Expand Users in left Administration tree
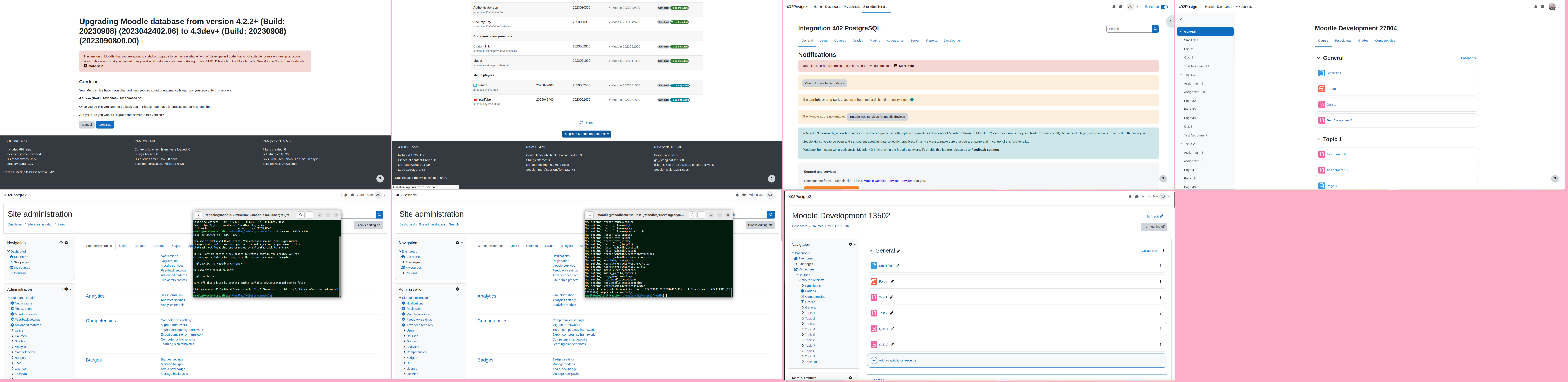Viewport: 1568px width, 382px height. pos(13,330)
